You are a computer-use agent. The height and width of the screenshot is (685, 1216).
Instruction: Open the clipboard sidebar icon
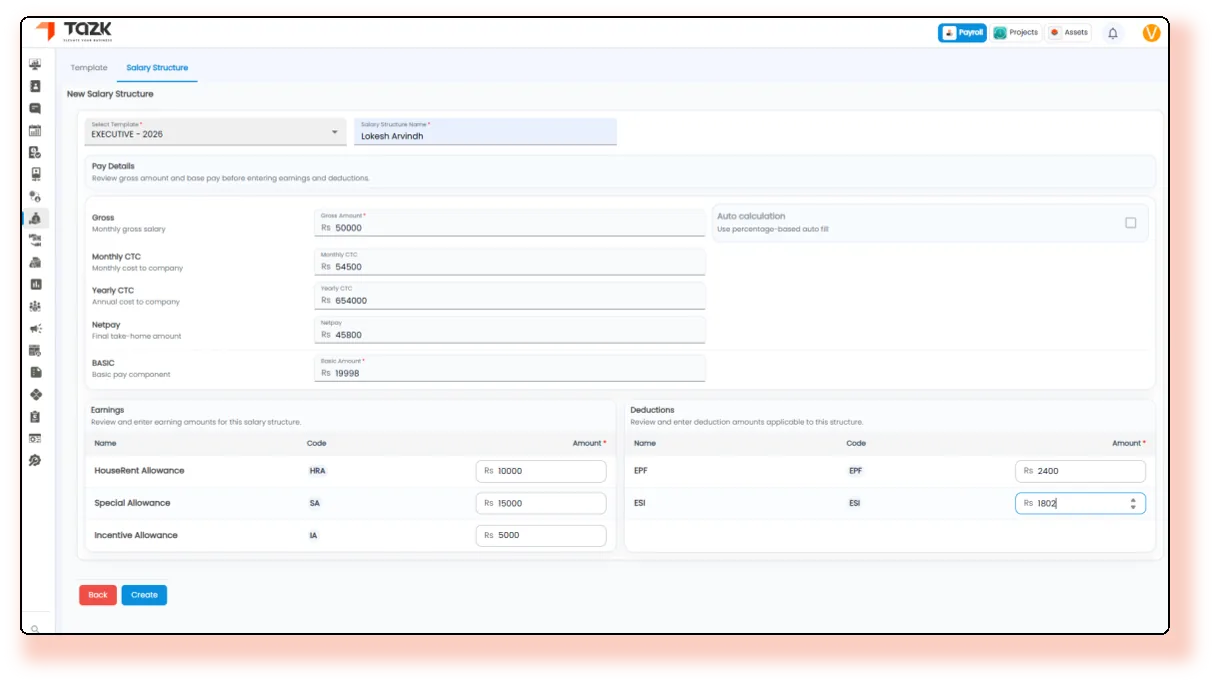click(x=35, y=416)
